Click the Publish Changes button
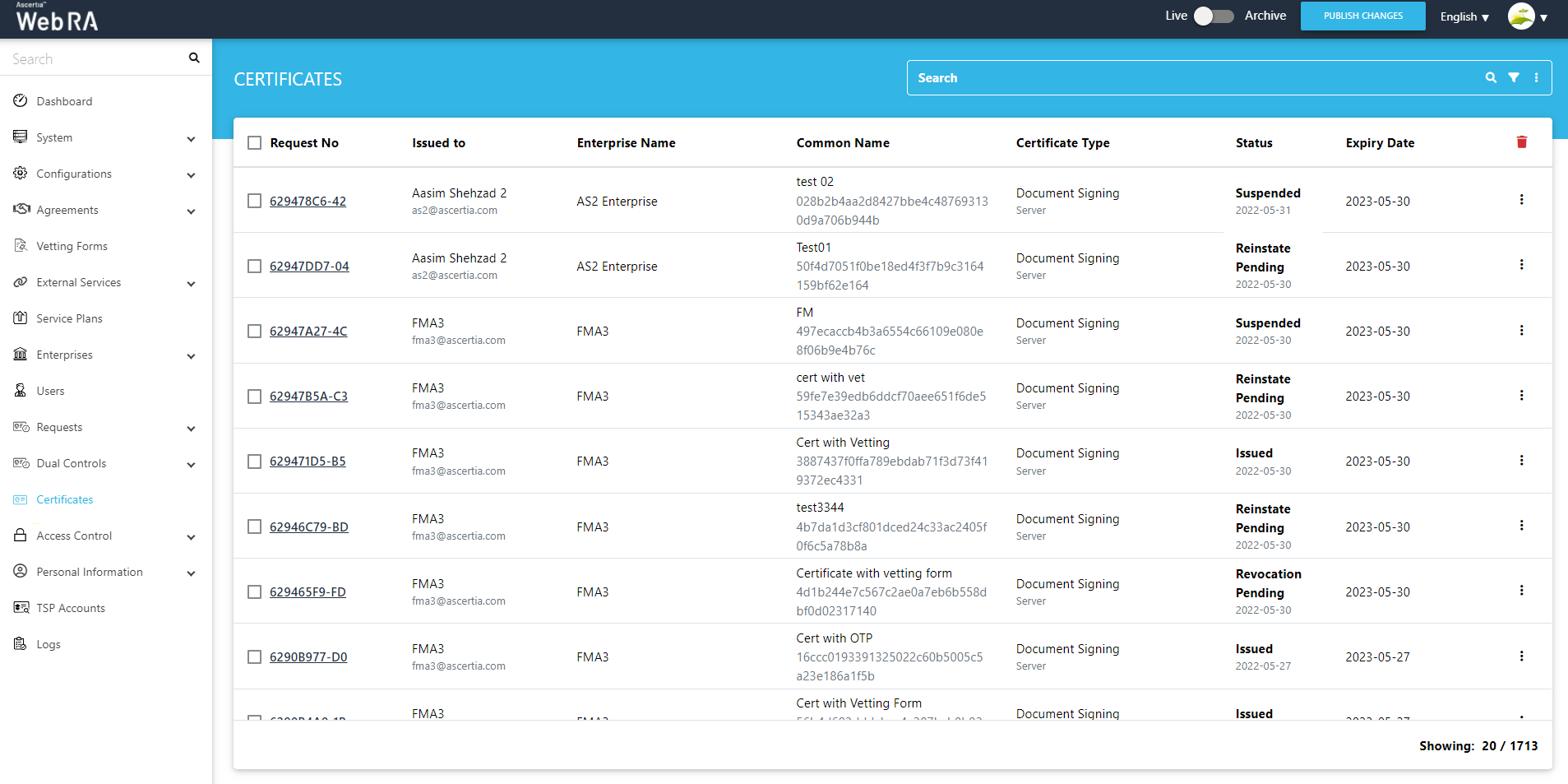Image resolution: width=1568 pixels, height=784 pixels. (x=1362, y=16)
